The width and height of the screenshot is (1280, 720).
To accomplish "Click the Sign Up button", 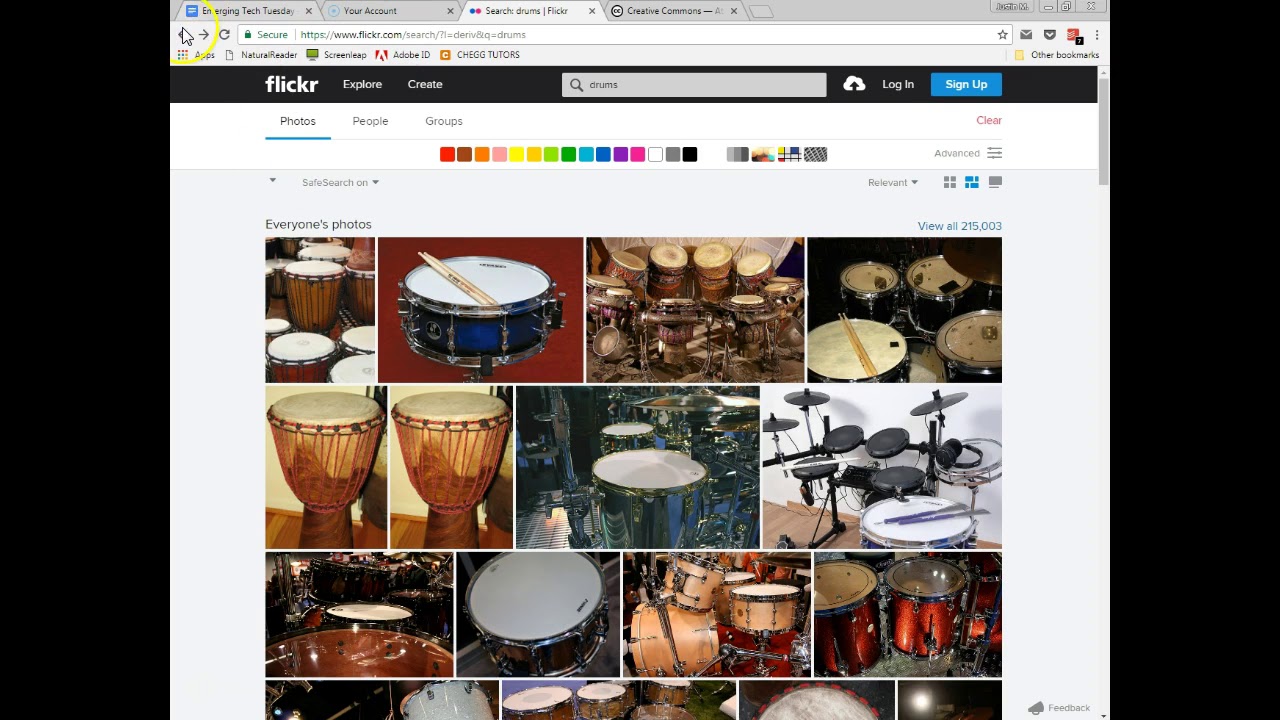I will pos(966,84).
